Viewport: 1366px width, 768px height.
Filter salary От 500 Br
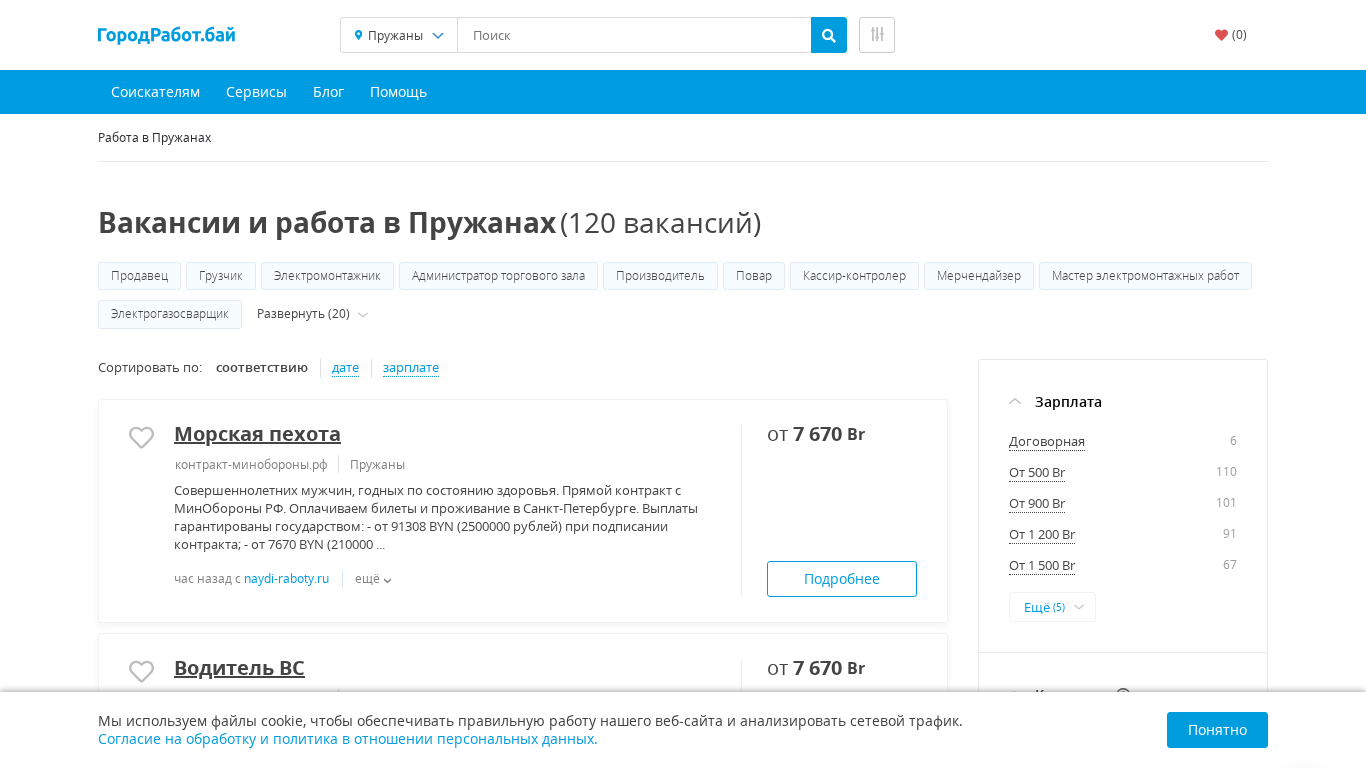pos(1037,473)
